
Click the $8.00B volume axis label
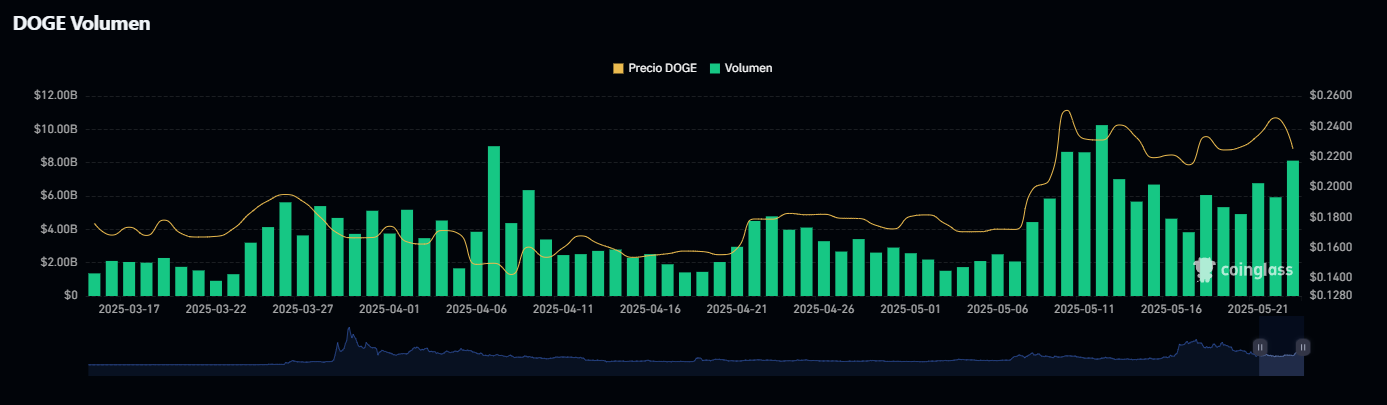pyautogui.click(x=59, y=162)
